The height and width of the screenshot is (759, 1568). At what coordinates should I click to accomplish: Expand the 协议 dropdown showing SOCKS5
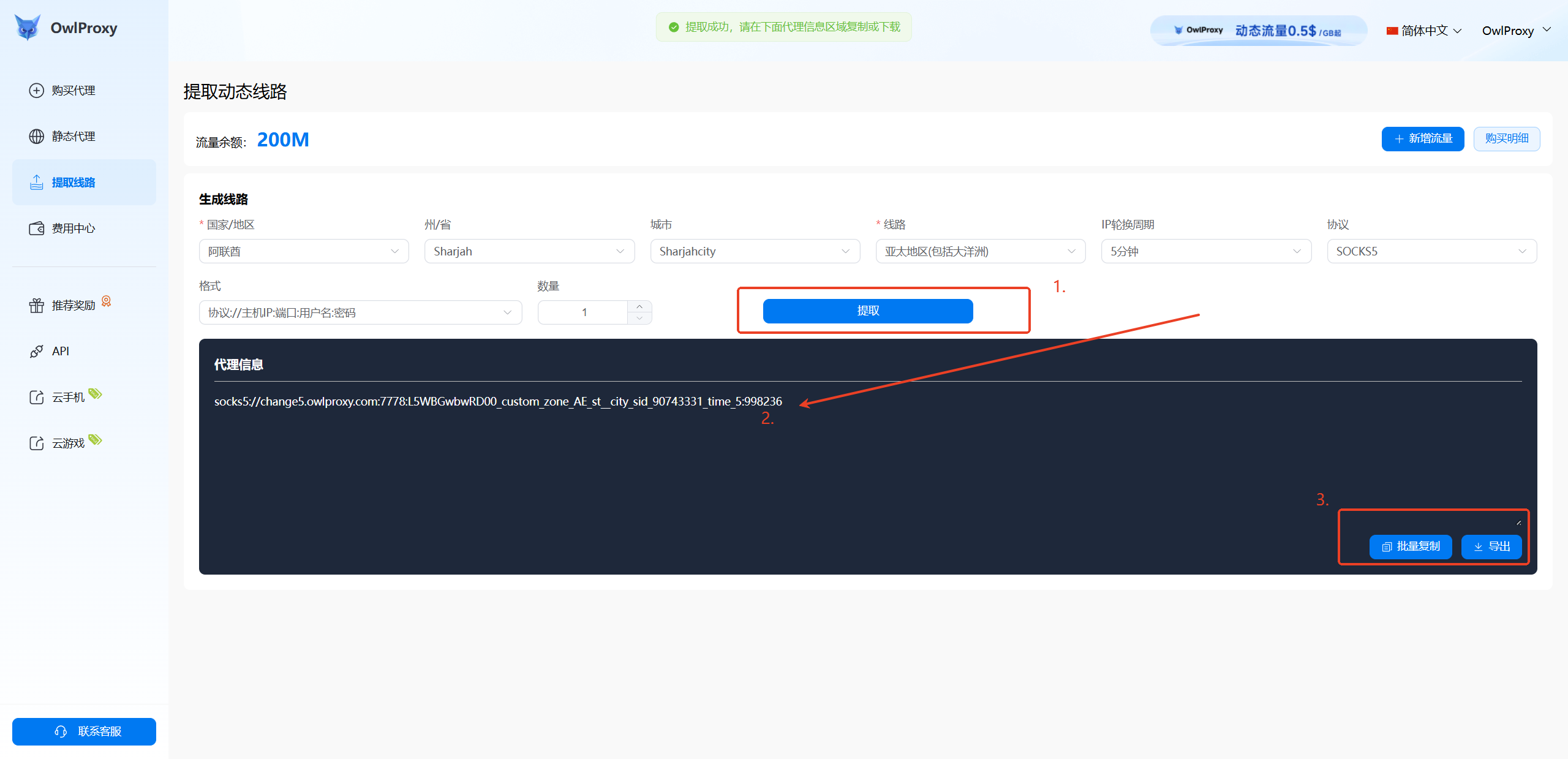[x=1431, y=251]
